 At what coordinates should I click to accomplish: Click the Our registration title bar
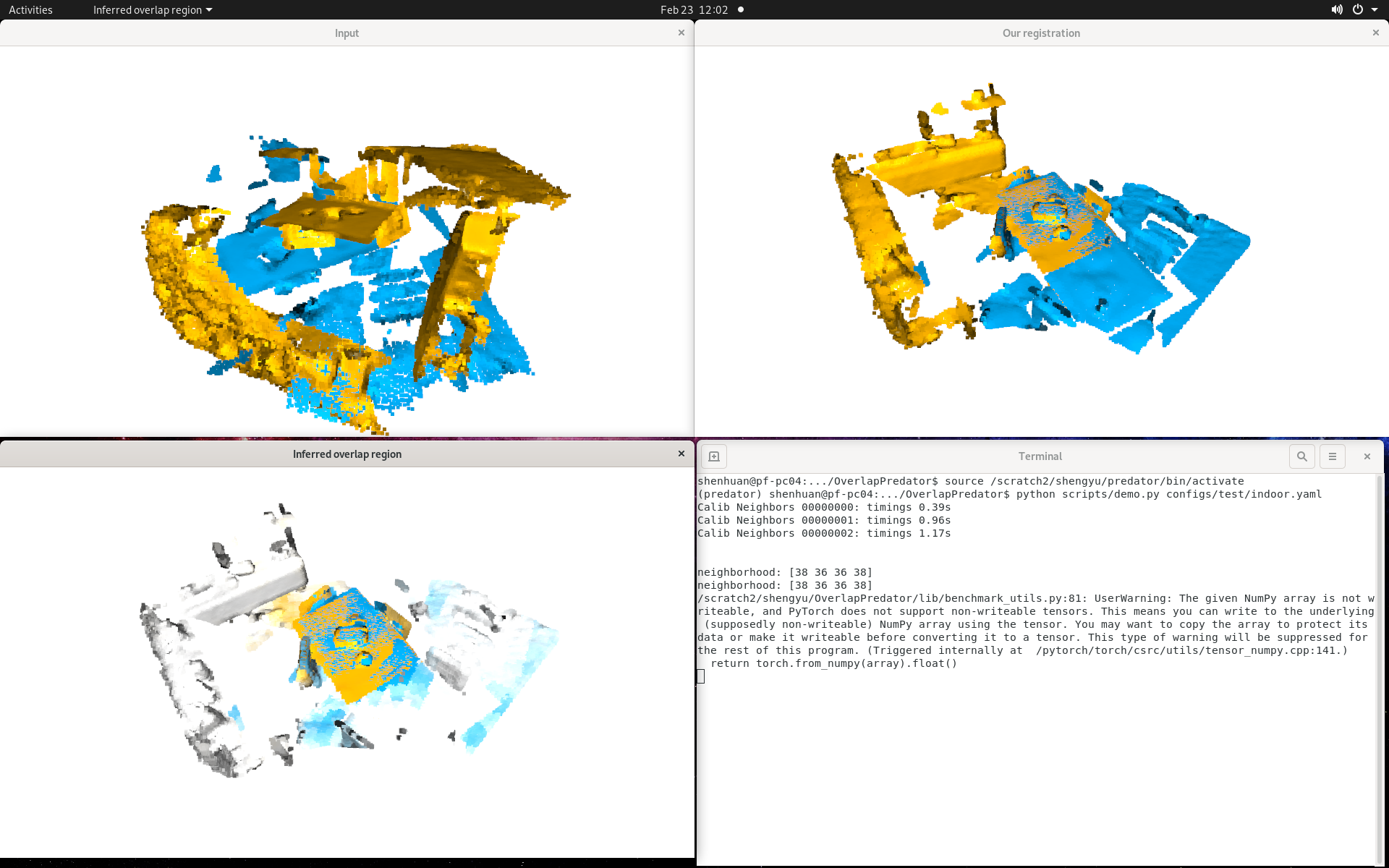click(1040, 33)
